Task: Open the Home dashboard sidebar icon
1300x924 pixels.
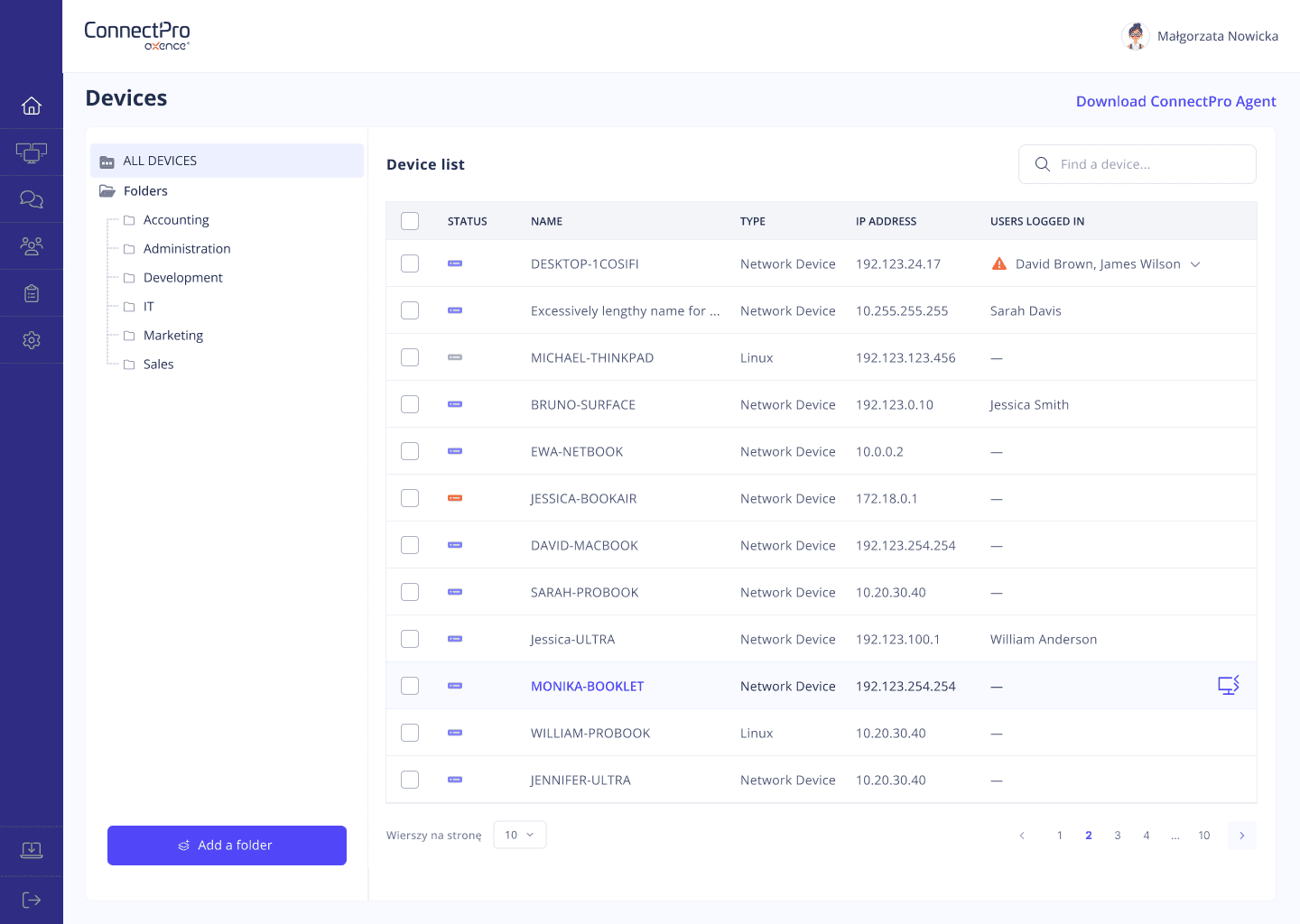Action: tap(32, 106)
